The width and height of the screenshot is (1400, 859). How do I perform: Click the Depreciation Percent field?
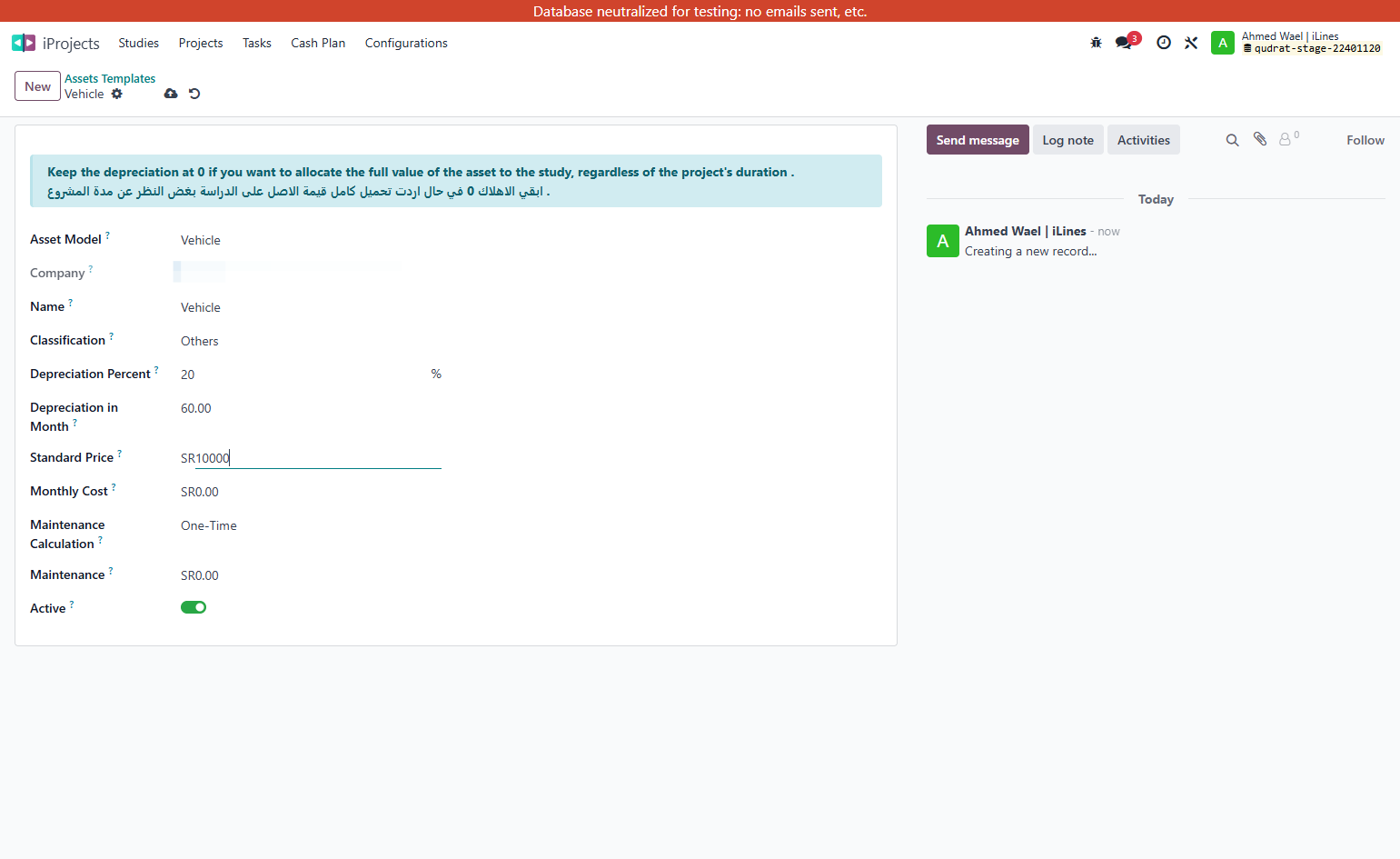(x=303, y=375)
